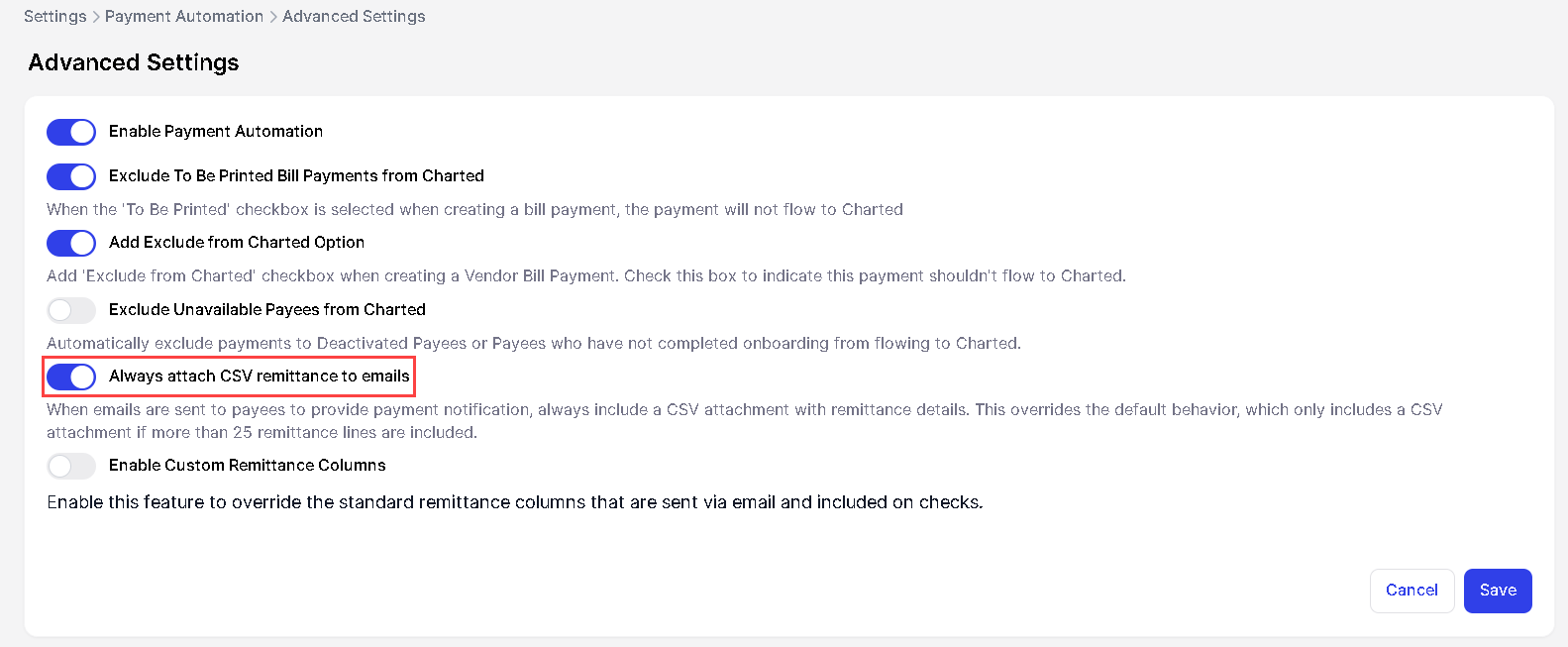Enable Custom Remittance Columns switch
1568x647 pixels.
pos(71,466)
